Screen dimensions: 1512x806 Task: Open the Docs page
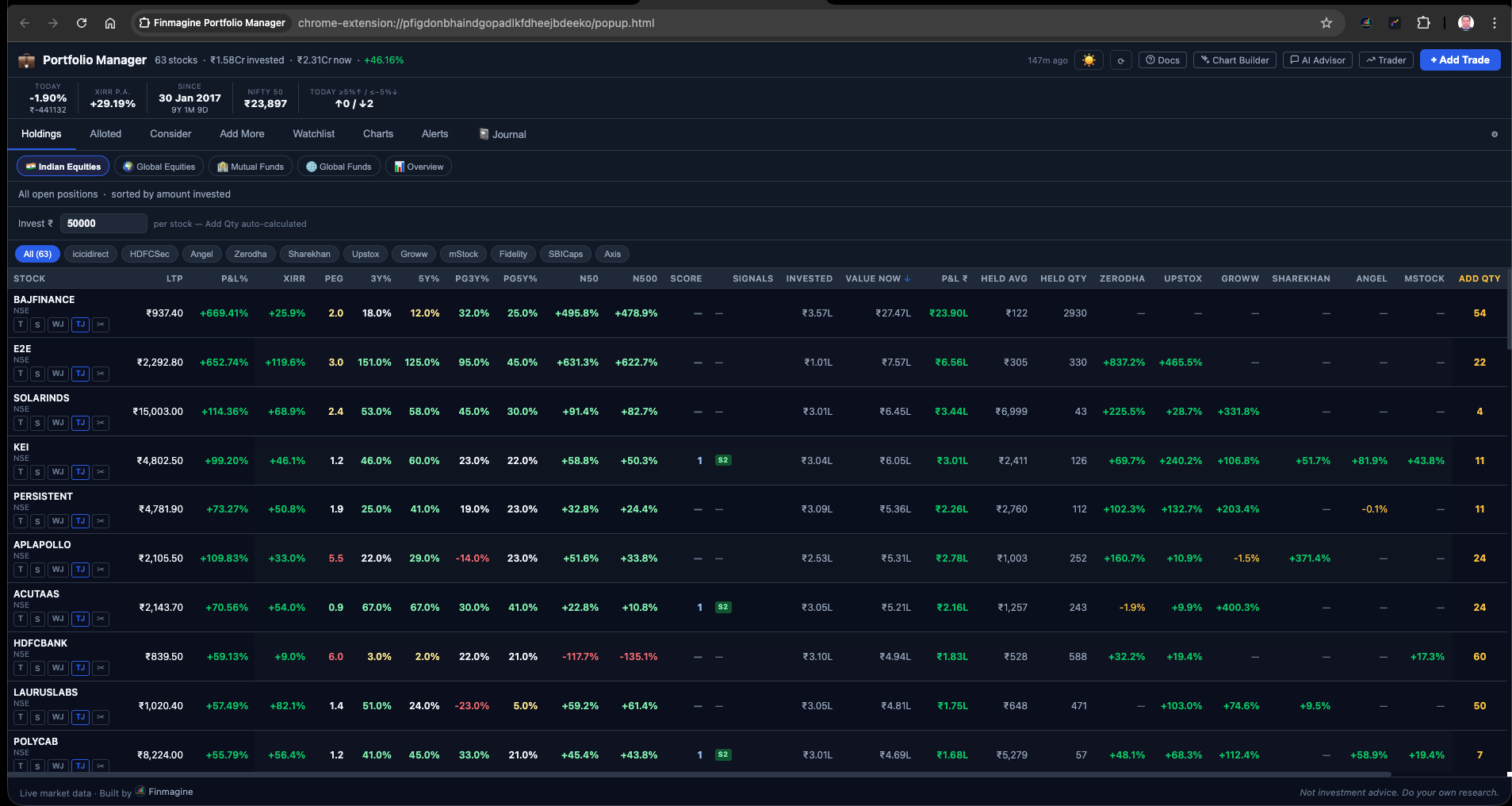(1162, 59)
